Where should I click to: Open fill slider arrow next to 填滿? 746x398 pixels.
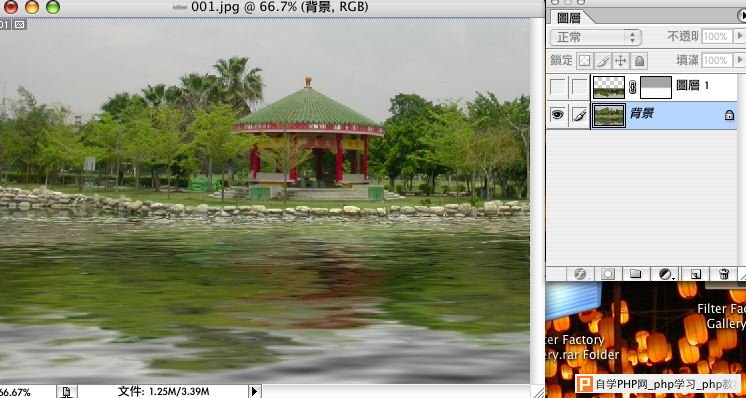pos(739,60)
